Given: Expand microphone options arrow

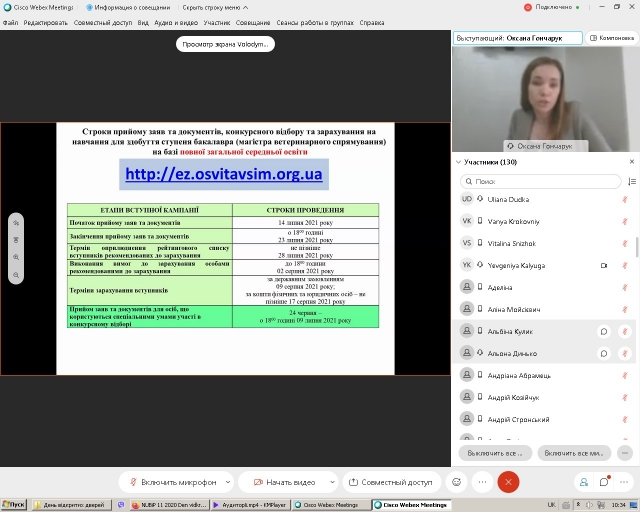Looking at the screenshot, I should tap(227, 482).
